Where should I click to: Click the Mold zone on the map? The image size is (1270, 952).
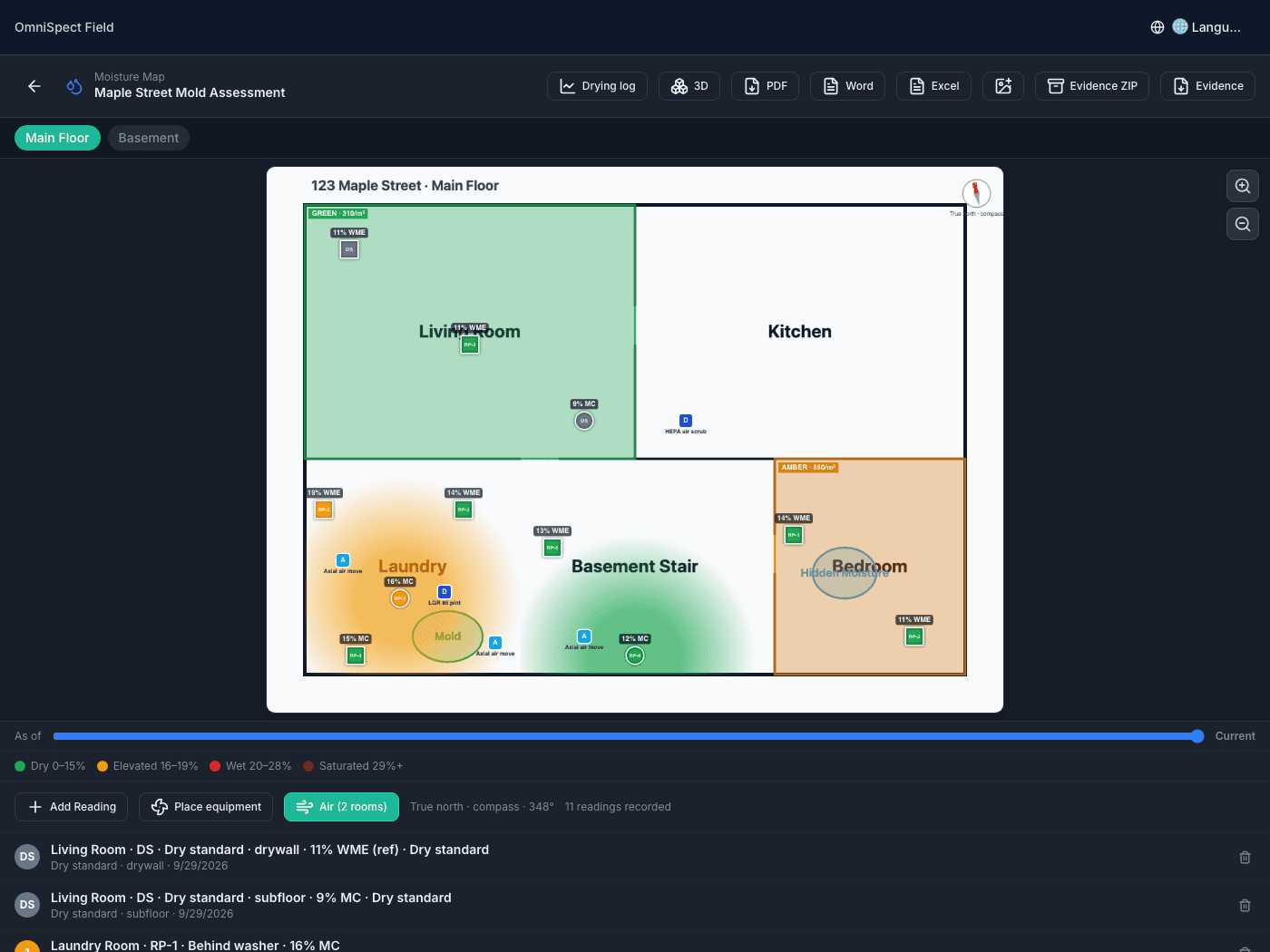pos(448,636)
